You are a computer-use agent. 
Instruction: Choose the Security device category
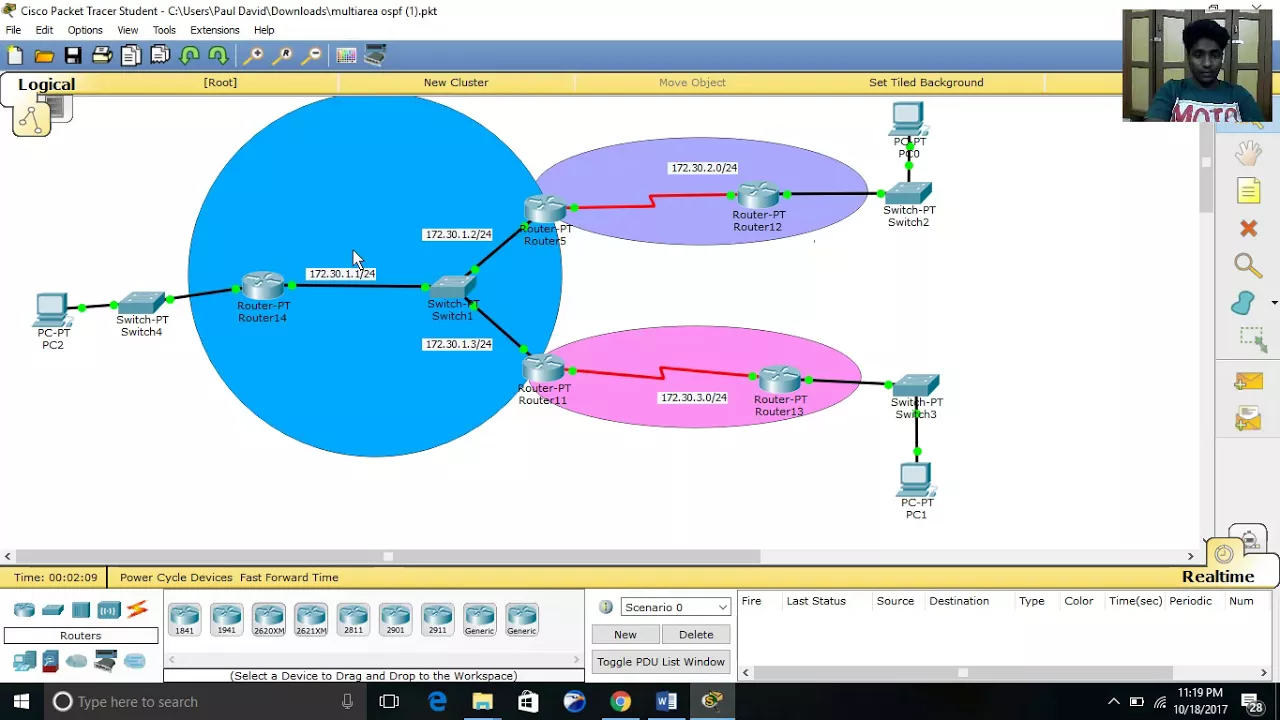pyautogui.click(x=50, y=661)
